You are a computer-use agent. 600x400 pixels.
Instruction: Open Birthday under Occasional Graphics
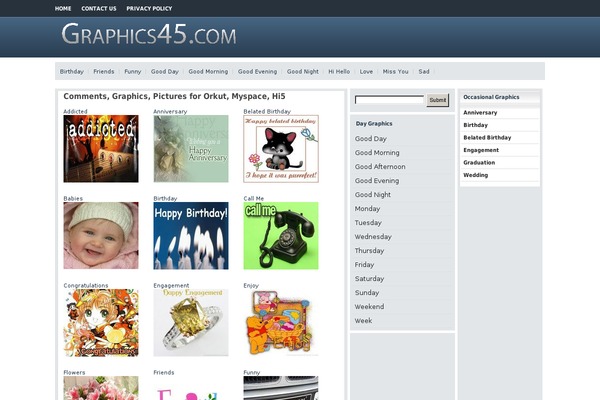pos(476,125)
